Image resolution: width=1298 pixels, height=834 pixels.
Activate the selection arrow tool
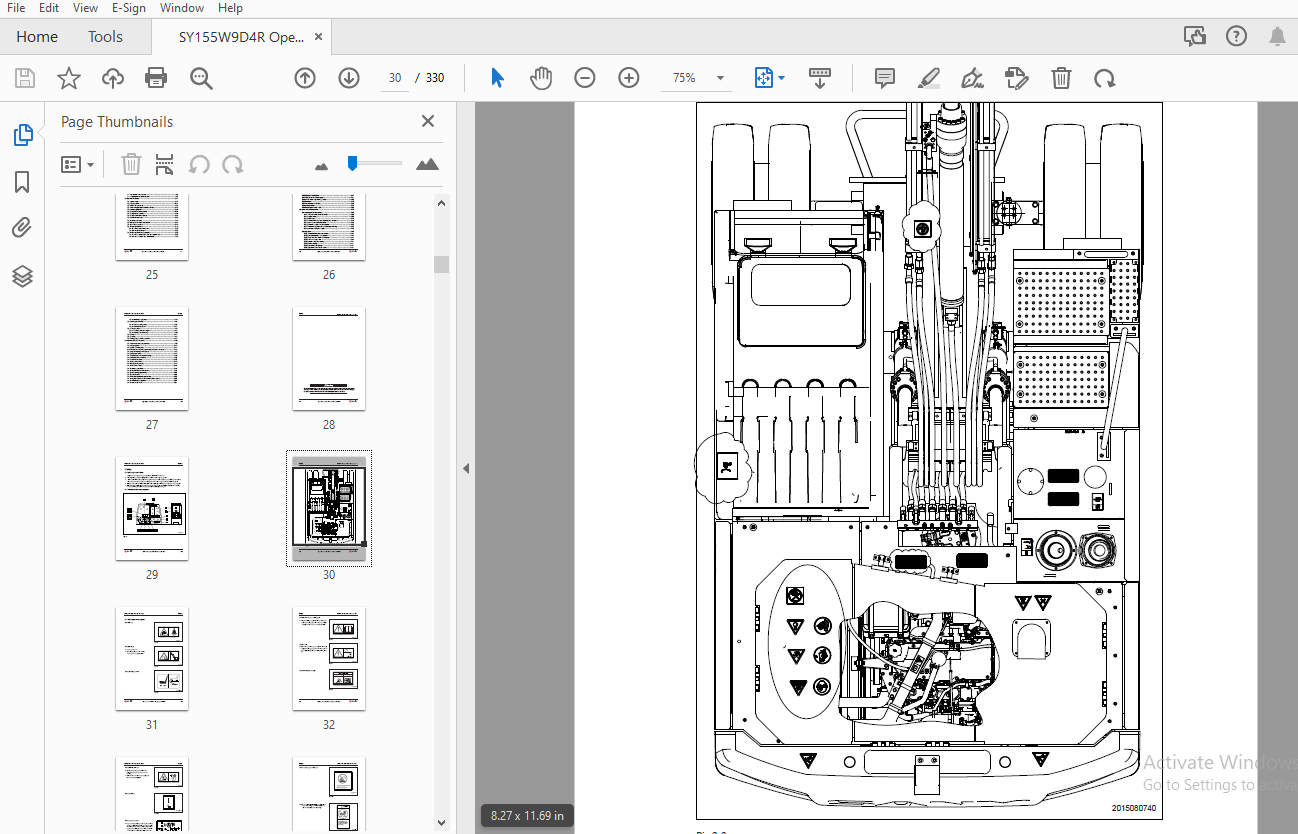497,78
